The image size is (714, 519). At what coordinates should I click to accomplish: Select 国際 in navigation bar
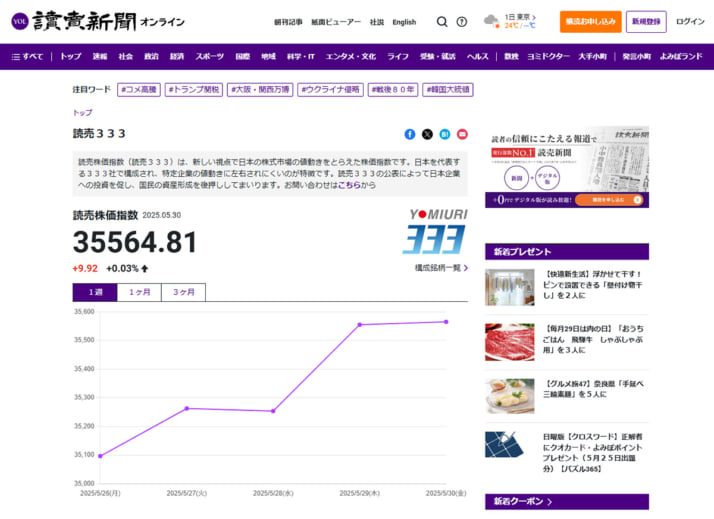pyautogui.click(x=243, y=56)
